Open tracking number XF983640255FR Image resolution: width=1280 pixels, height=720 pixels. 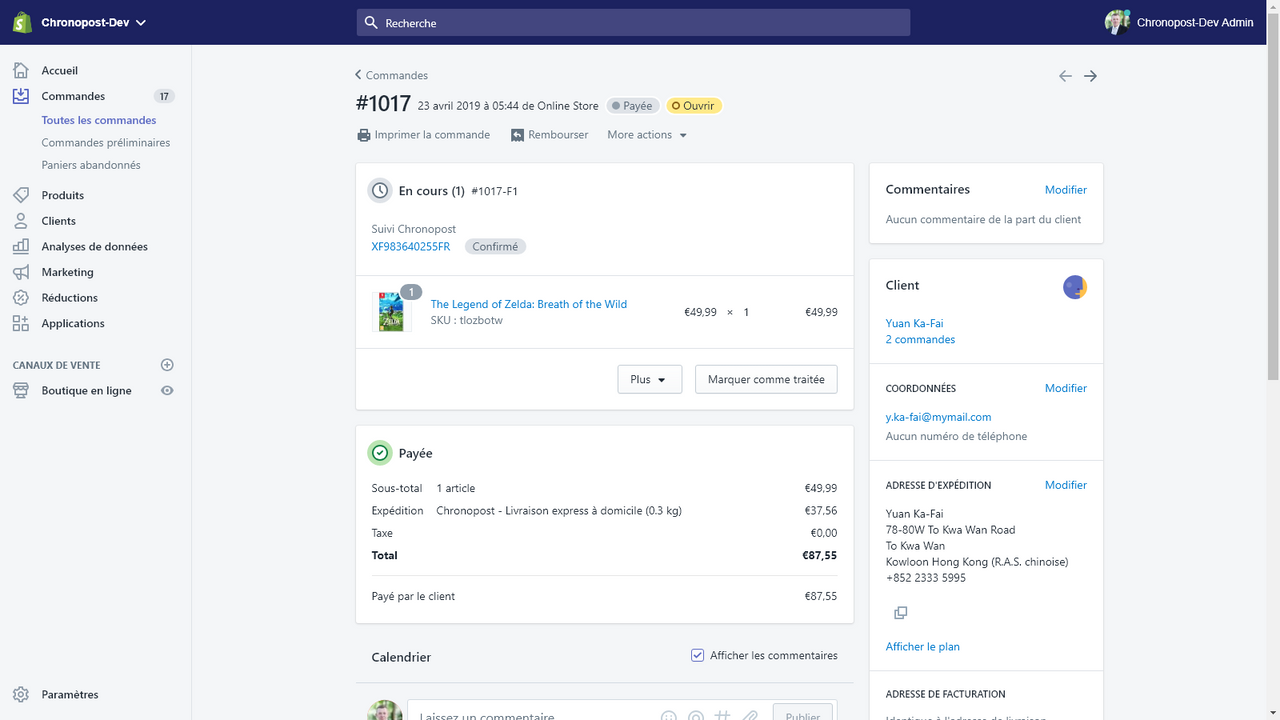411,246
